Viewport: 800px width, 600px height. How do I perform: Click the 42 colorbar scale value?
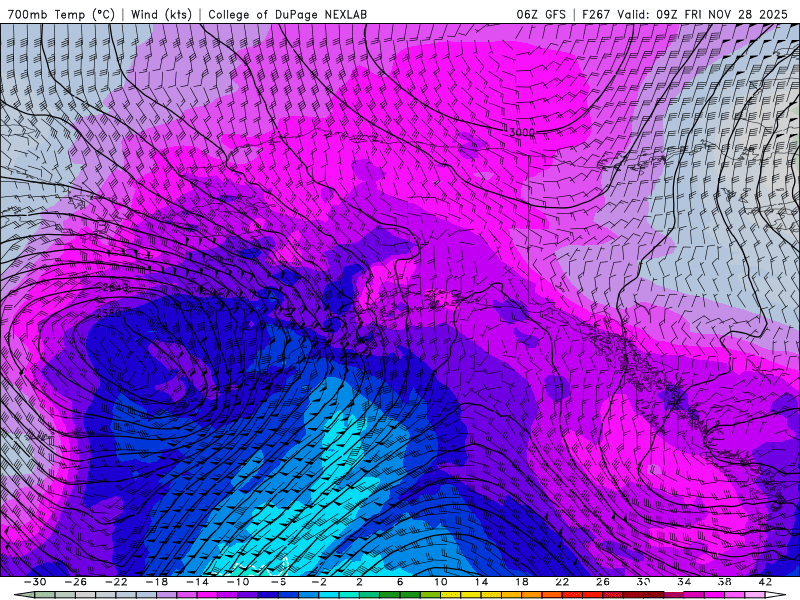(765, 582)
